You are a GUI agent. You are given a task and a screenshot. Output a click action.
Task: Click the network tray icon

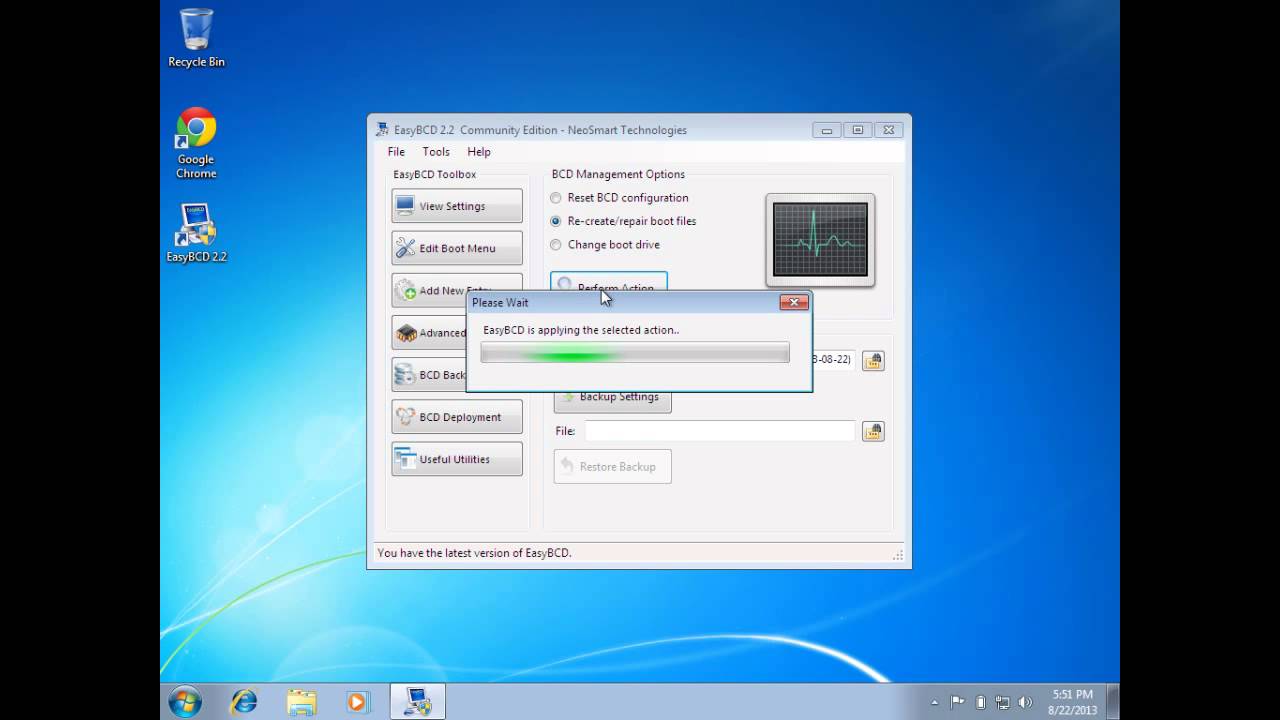point(1003,702)
